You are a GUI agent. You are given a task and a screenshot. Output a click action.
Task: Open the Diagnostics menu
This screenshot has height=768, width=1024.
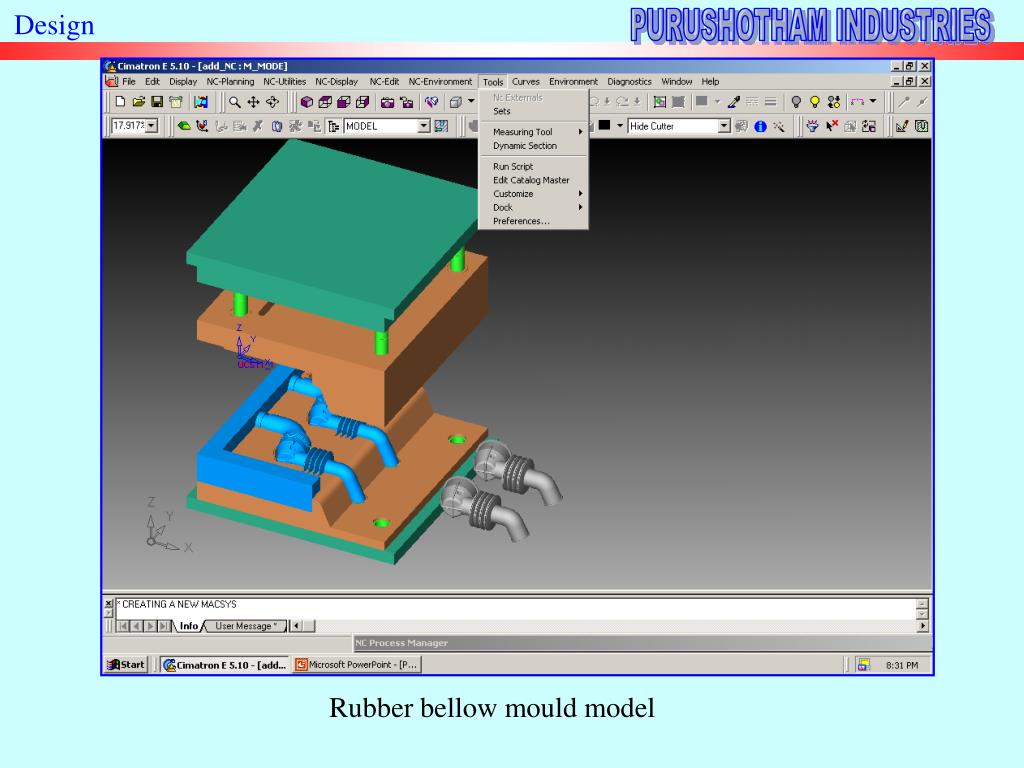(630, 82)
